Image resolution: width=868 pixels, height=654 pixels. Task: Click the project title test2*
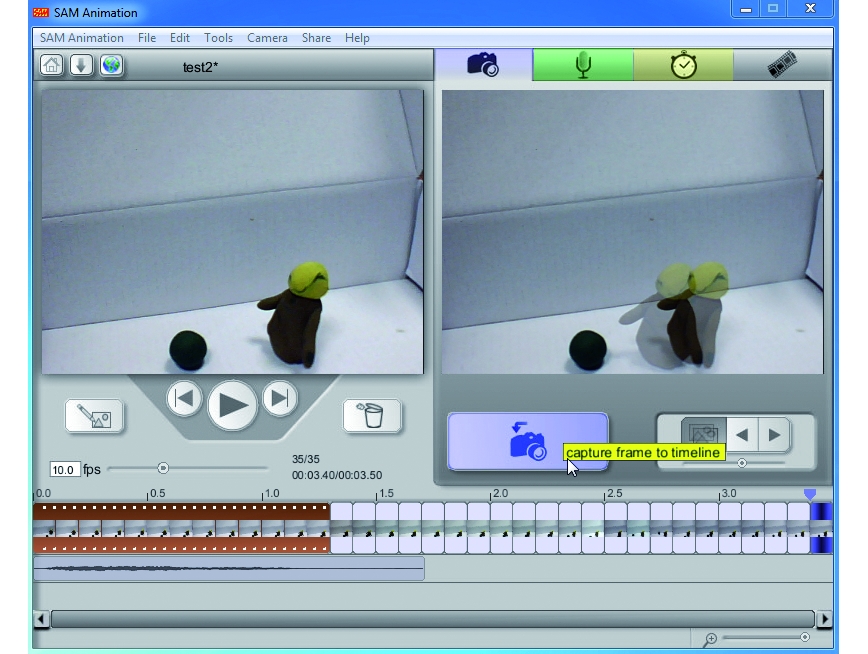[200, 67]
